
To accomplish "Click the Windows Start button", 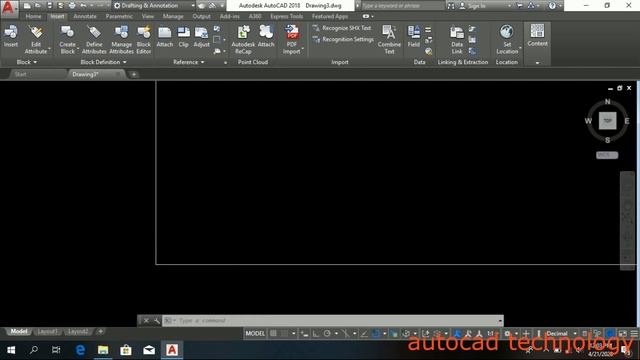I will point(11,350).
